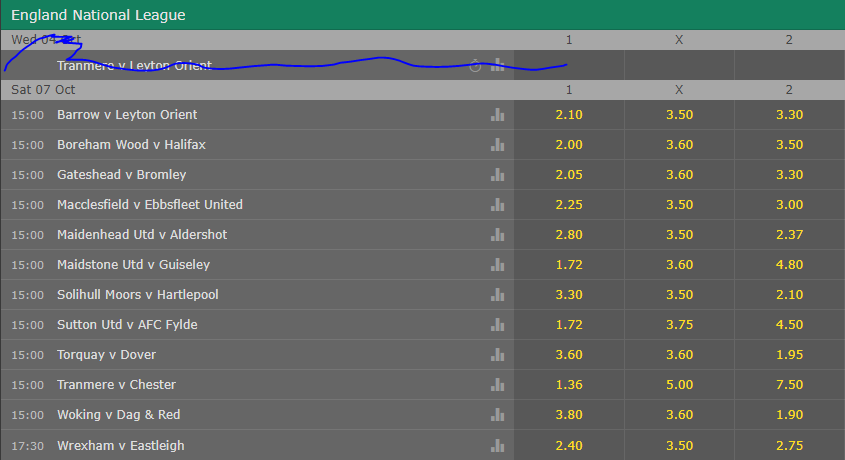Open the Sutton Utd v AFC Fylde match
Viewport: 845px width, 460px height.
click(x=127, y=325)
